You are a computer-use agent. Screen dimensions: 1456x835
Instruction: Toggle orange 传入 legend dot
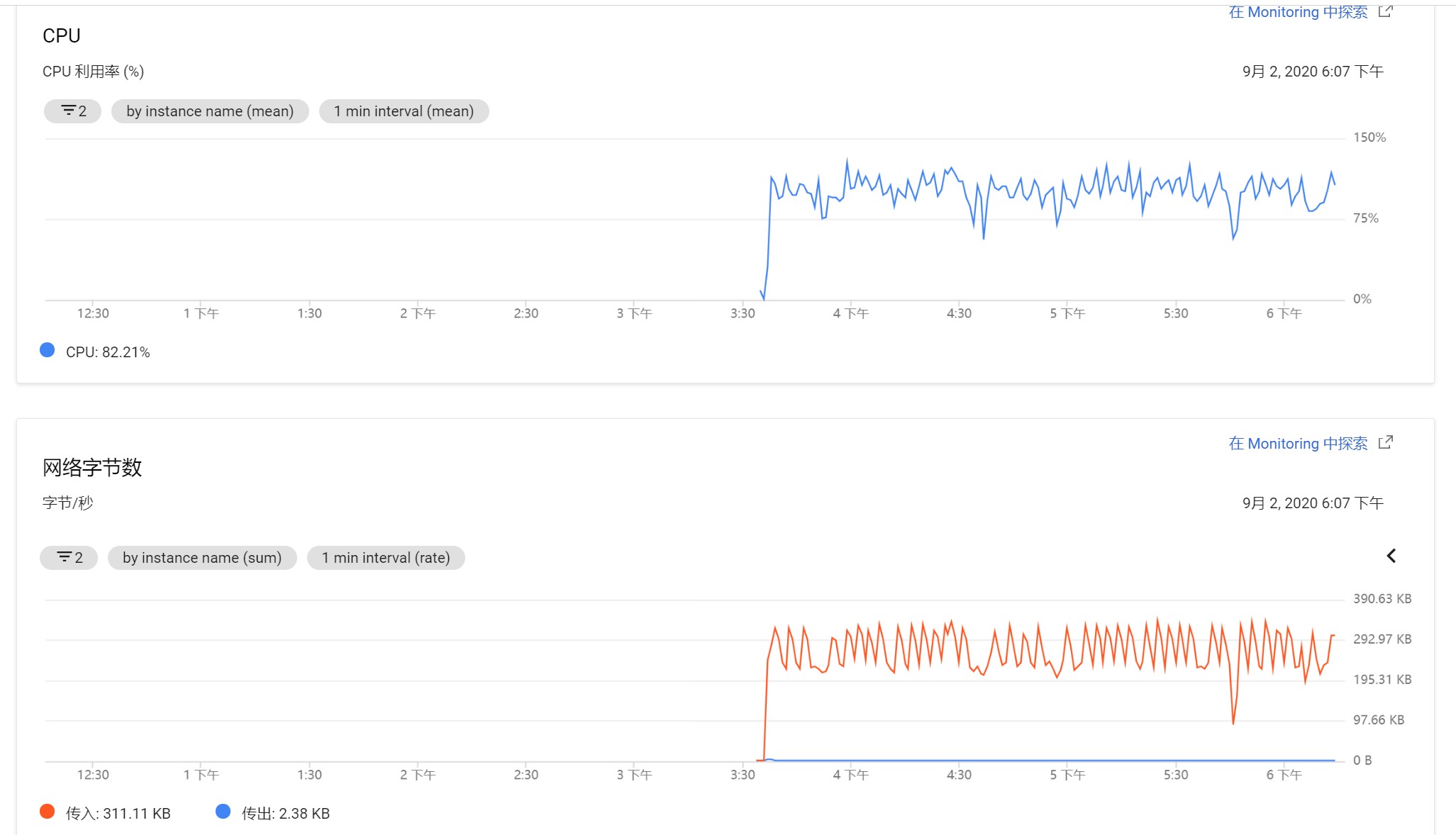(x=48, y=812)
